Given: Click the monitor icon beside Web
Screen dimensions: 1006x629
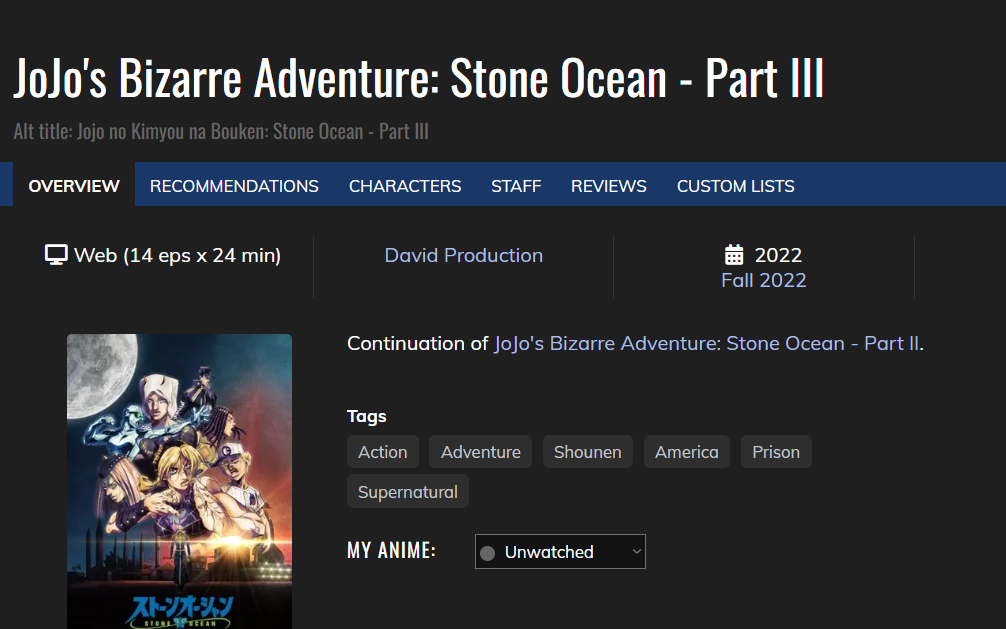Looking at the screenshot, I should [56, 255].
